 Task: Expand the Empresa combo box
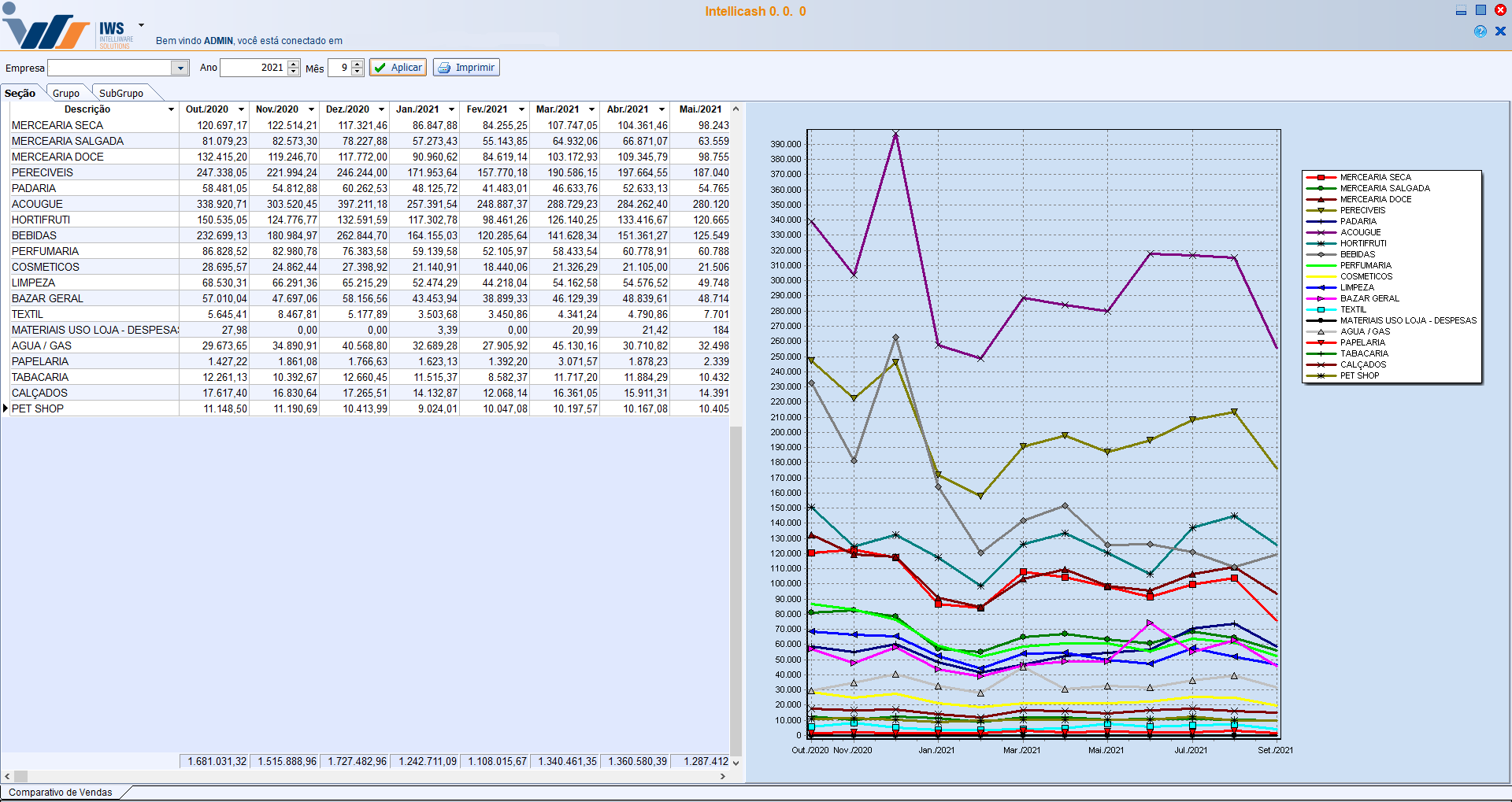coord(180,68)
